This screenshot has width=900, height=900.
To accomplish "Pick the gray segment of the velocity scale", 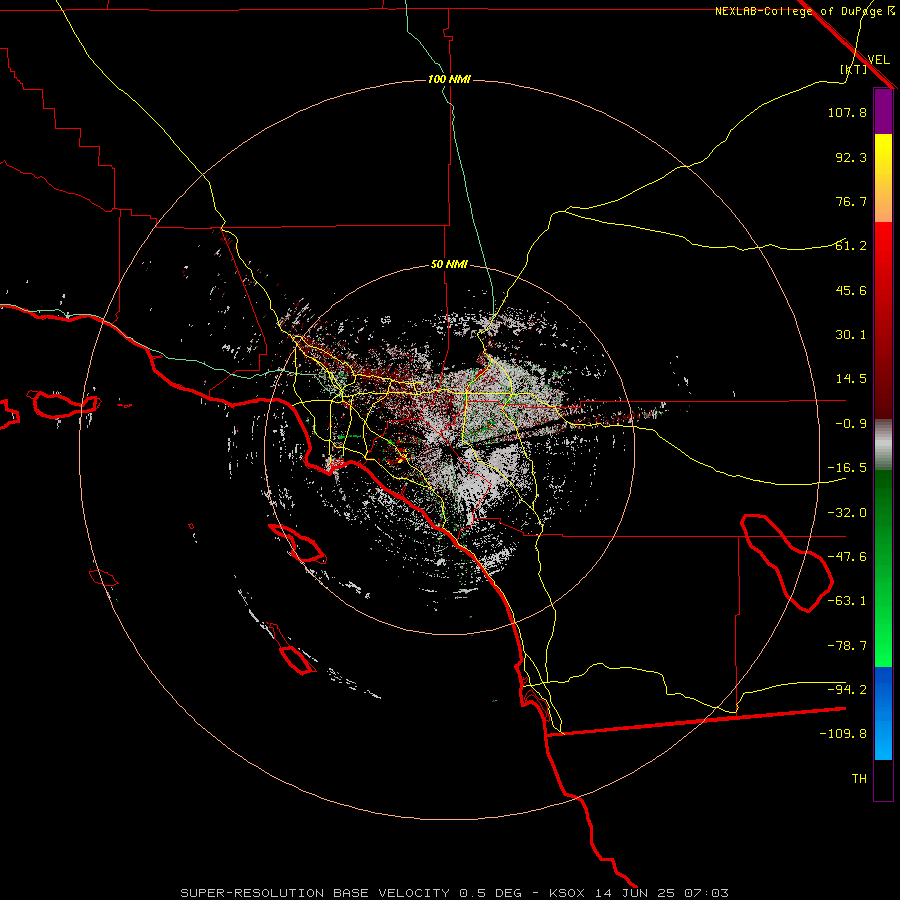I will [883, 444].
